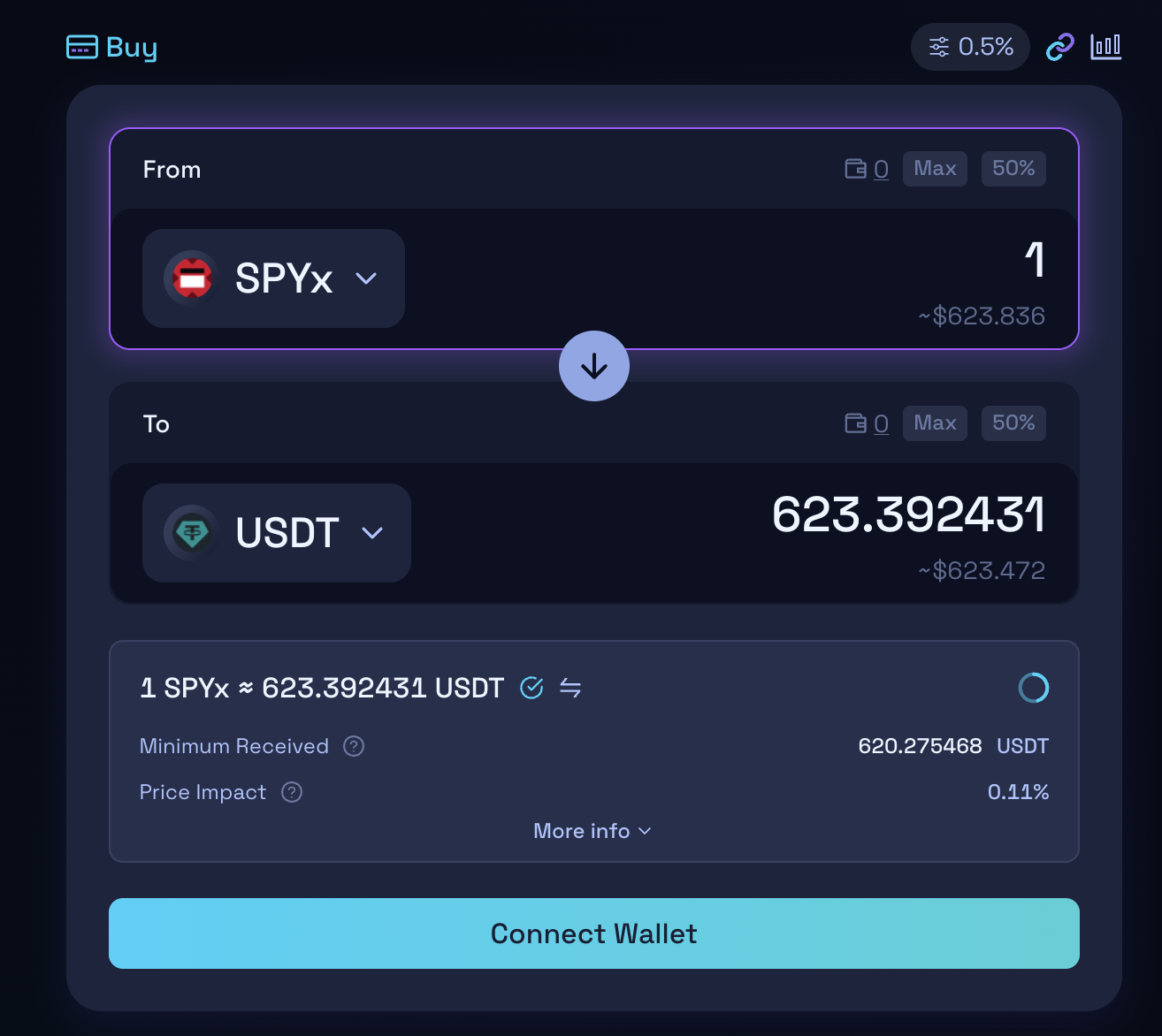Copy the swap link via chain icon
The width and height of the screenshot is (1162, 1036).
1059,47
